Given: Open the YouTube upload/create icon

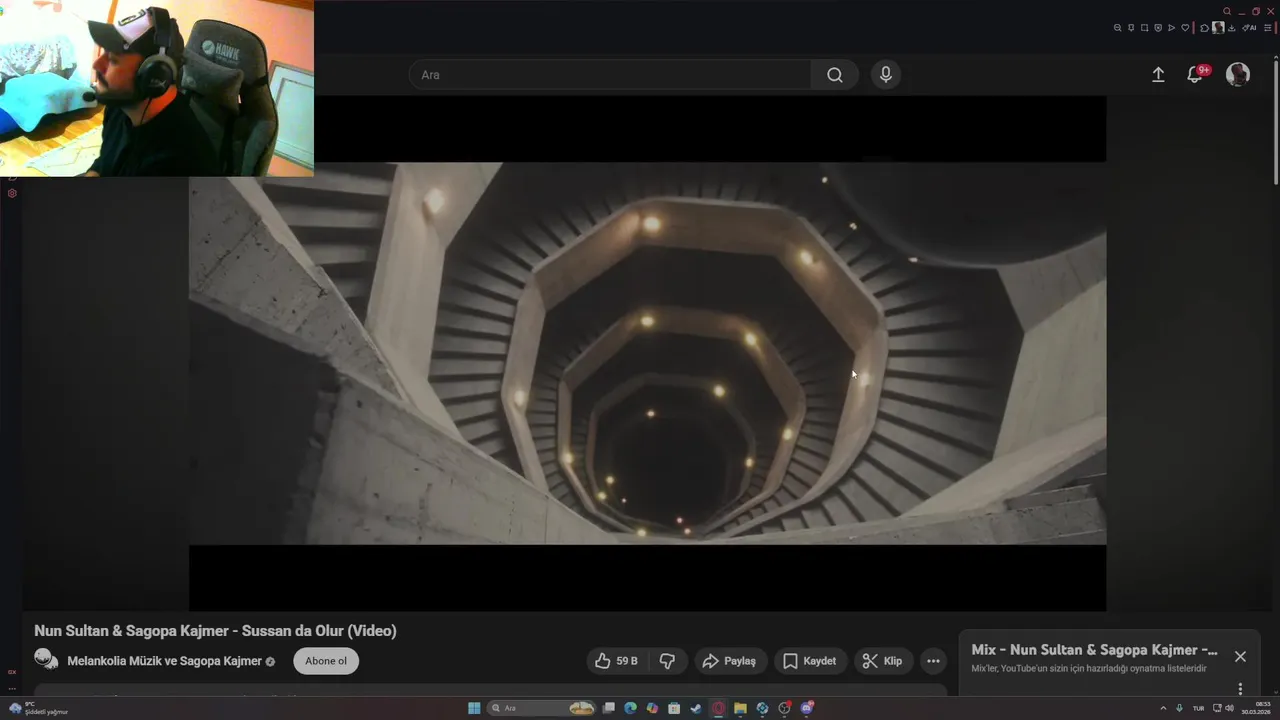Looking at the screenshot, I should 1158,75.
